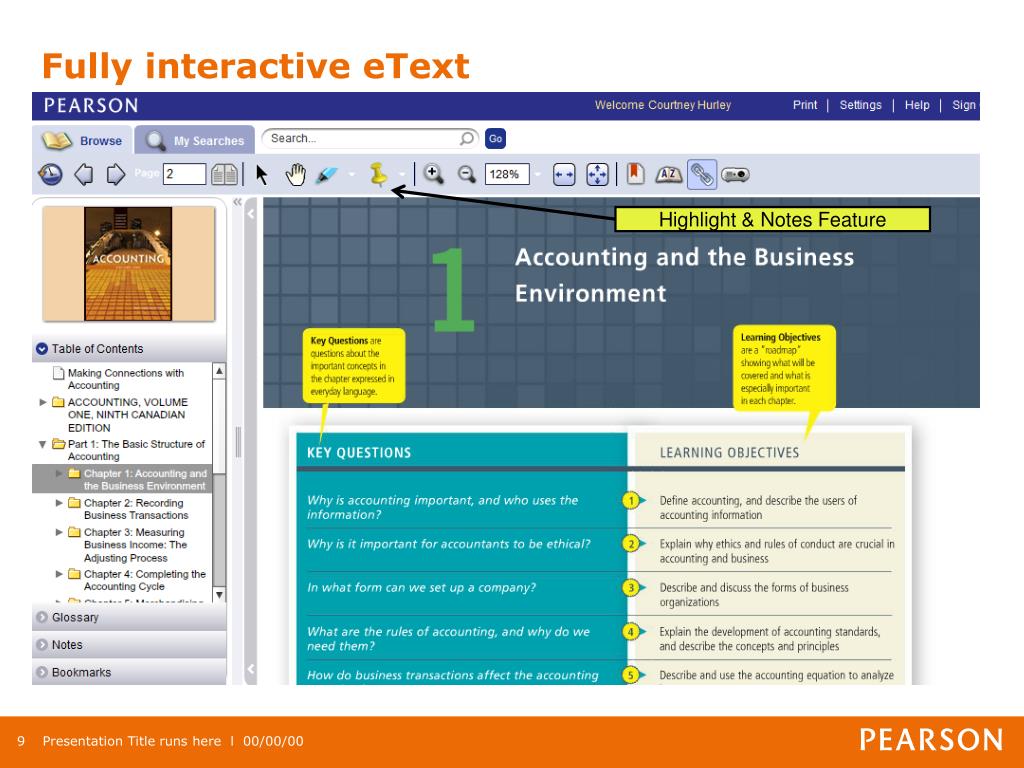Open Help from top bar
Viewport: 1024px width, 768px height.
click(917, 105)
